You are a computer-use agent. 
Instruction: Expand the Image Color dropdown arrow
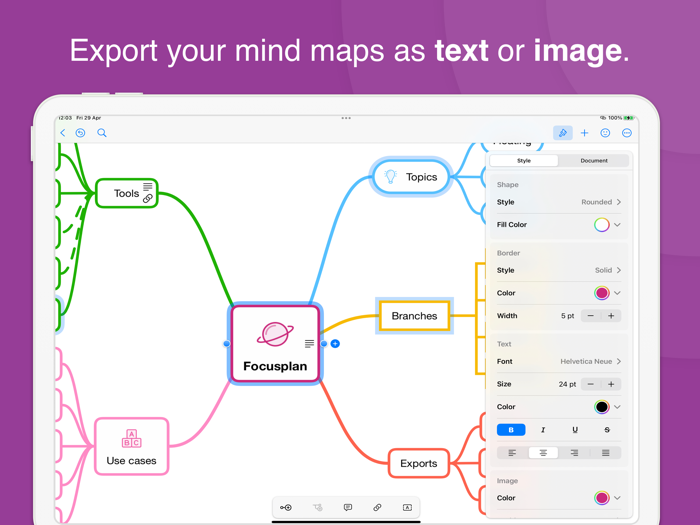pyautogui.click(x=617, y=498)
